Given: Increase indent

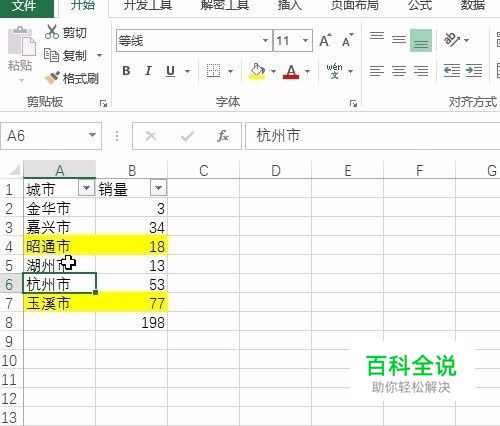Looking at the screenshot, I should (x=474, y=71).
